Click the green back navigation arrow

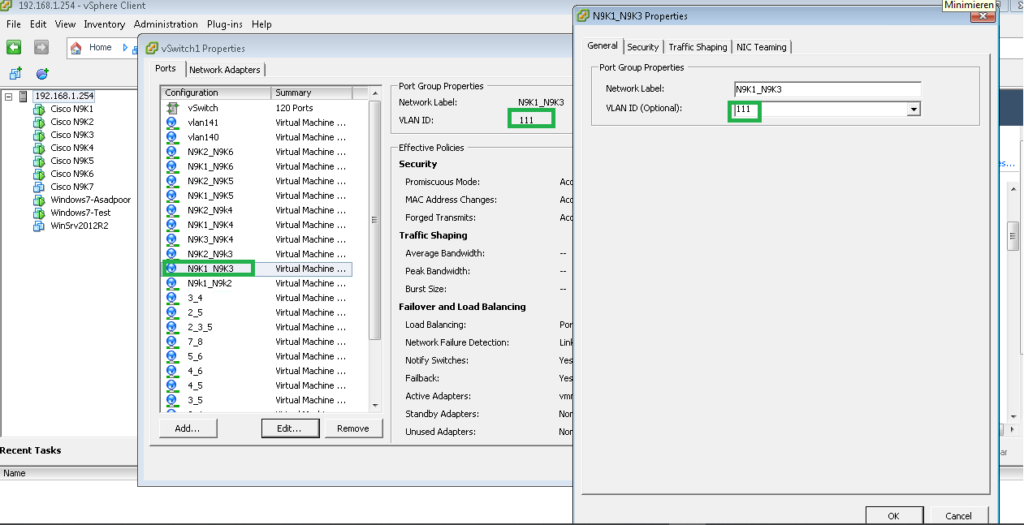(x=14, y=48)
